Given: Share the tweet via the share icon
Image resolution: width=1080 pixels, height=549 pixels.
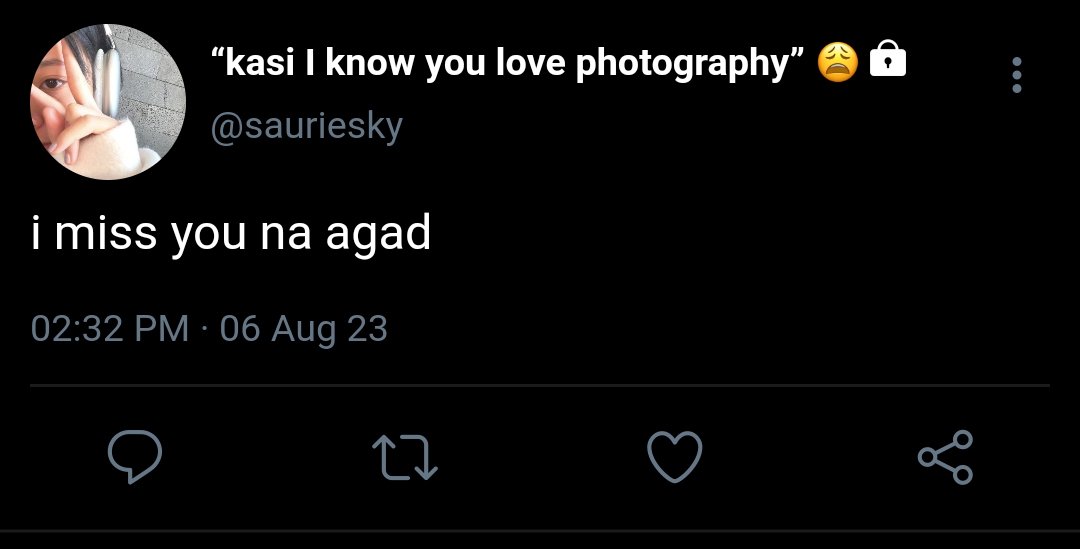Looking at the screenshot, I should pos(946,457).
